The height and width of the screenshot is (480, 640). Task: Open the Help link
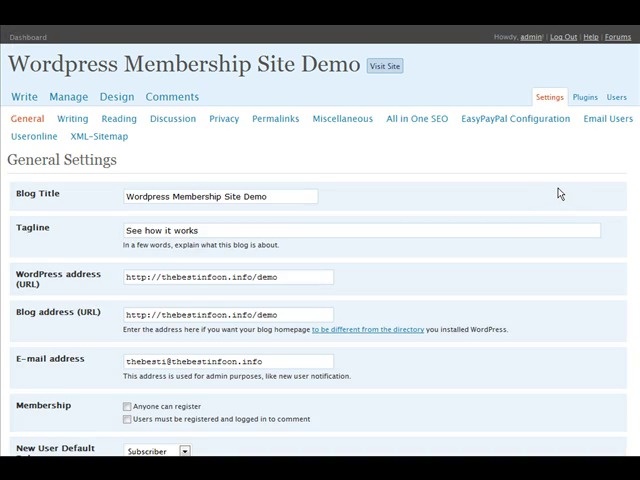[591, 37]
